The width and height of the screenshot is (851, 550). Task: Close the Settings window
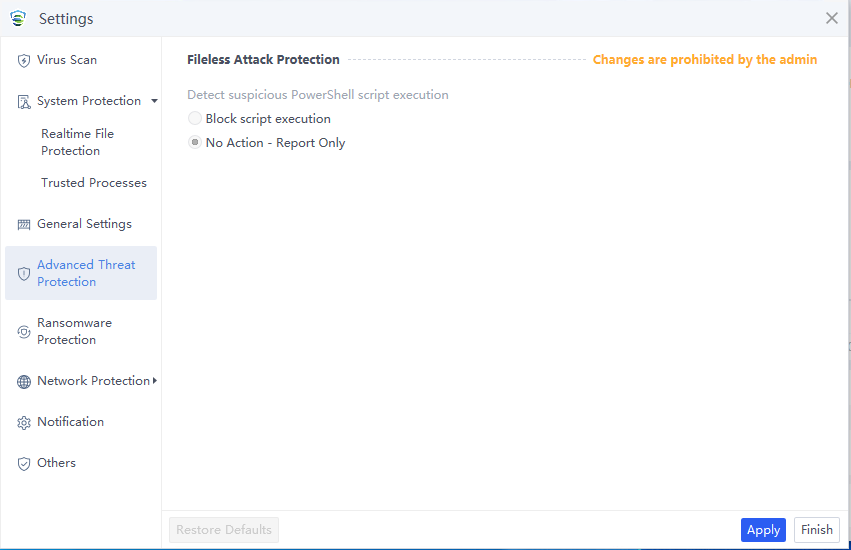coord(832,18)
